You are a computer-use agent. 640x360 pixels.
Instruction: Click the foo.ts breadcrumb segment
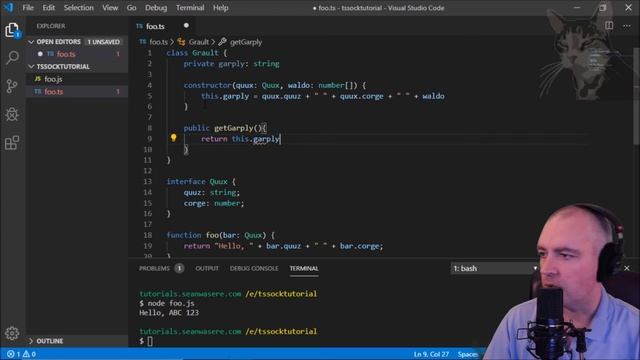(158, 42)
